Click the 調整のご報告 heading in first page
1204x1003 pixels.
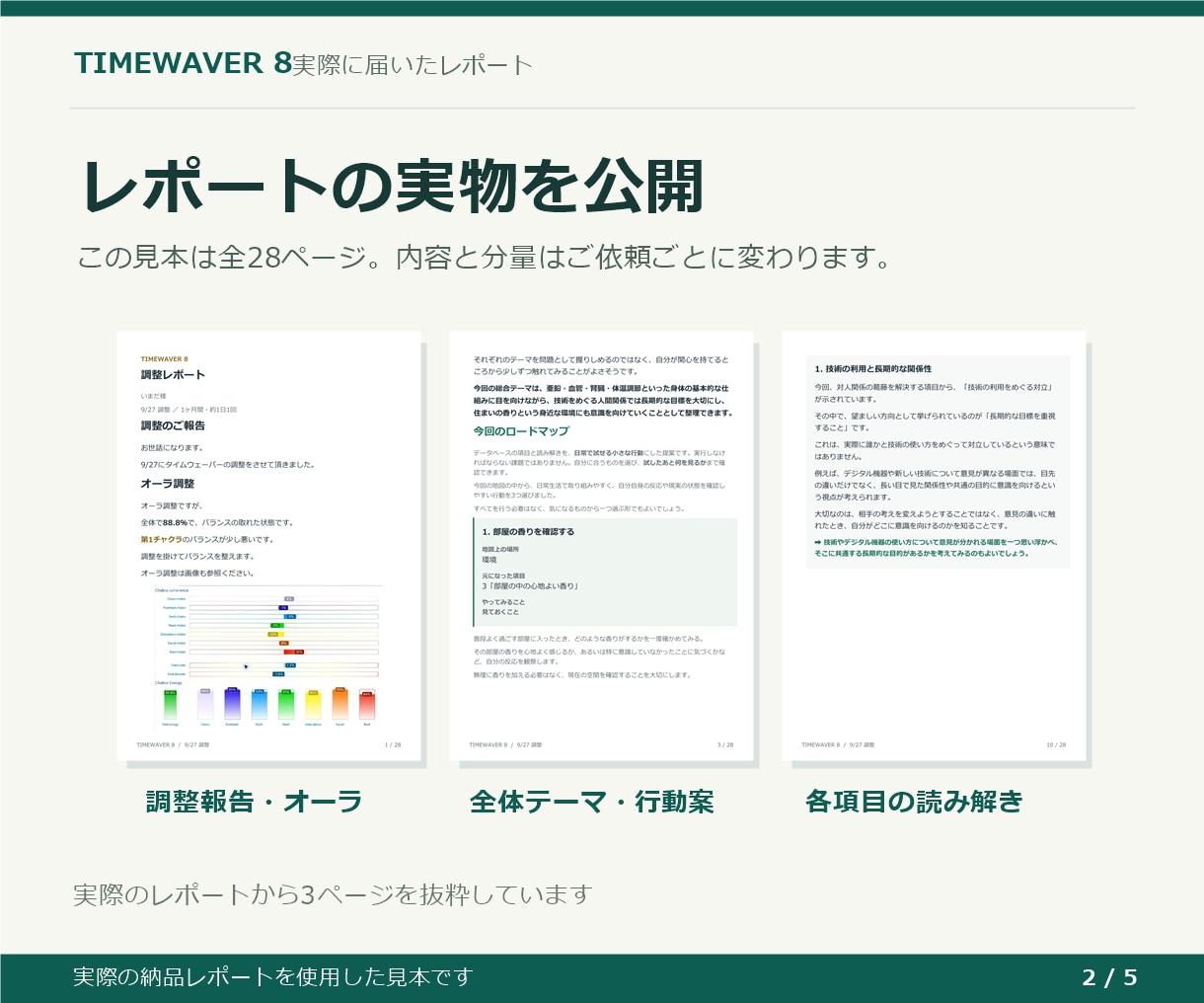click(x=173, y=425)
